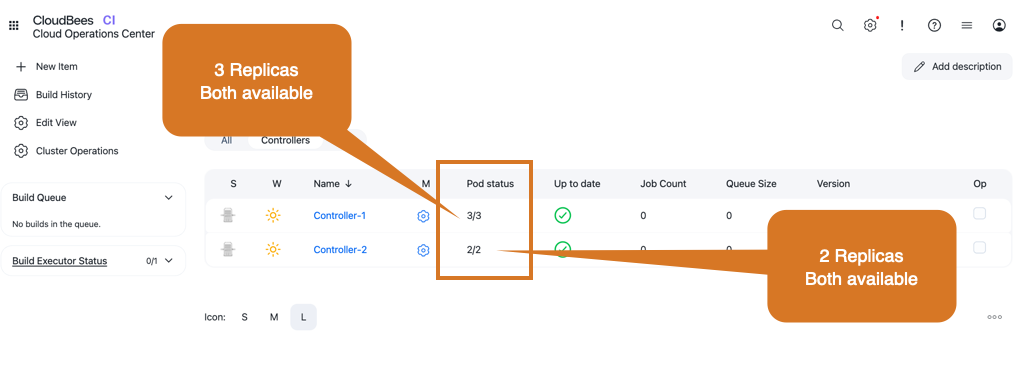Screen dimensions: 1024x371
Task: Click the hamburger lines icon in header
Action: point(967,25)
